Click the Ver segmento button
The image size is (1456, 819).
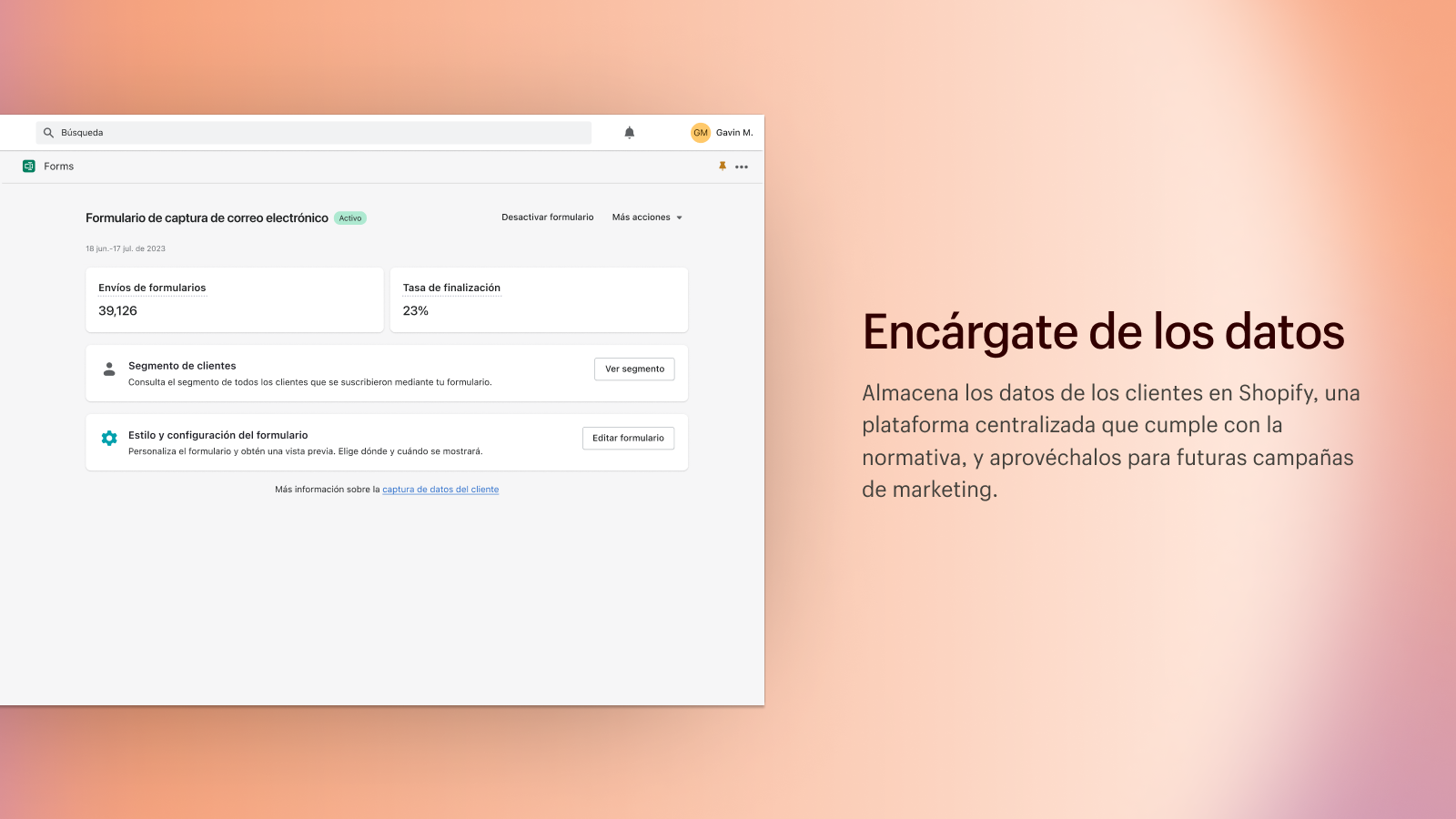click(x=634, y=369)
